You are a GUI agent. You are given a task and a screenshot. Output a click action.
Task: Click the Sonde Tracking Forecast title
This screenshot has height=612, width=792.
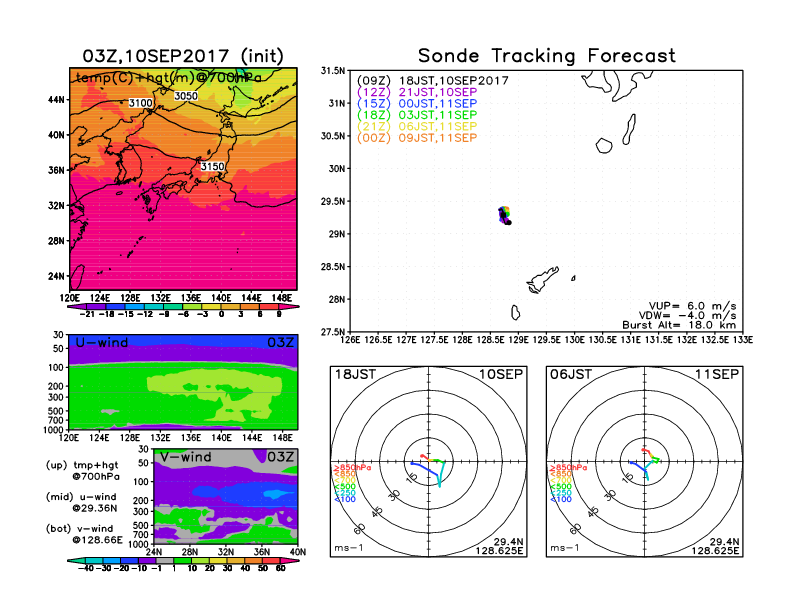(x=546, y=56)
